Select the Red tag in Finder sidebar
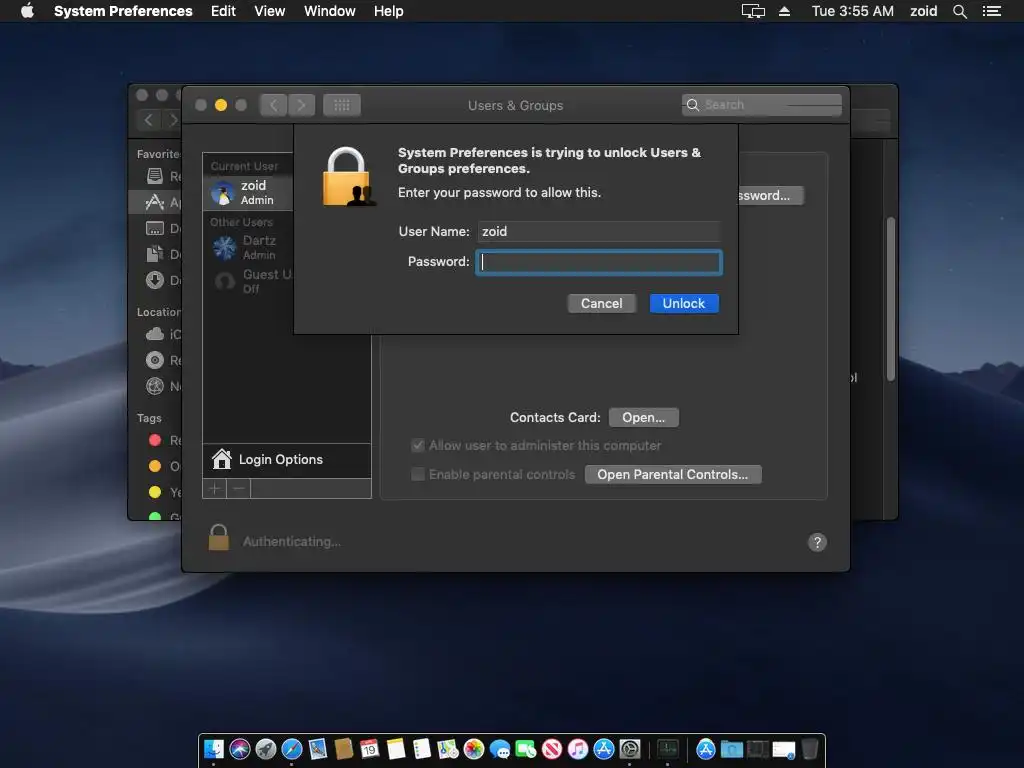This screenshot has width=1024, height=768. (155, 440)
